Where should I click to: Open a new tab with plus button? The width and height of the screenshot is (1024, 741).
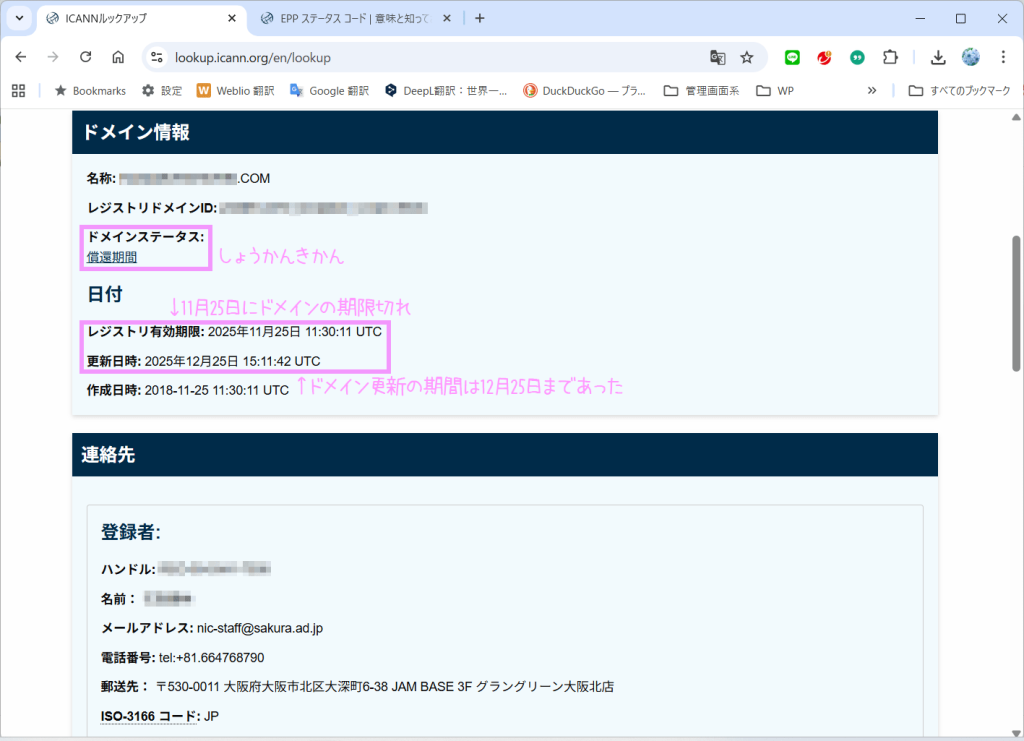tap(480, 18)
